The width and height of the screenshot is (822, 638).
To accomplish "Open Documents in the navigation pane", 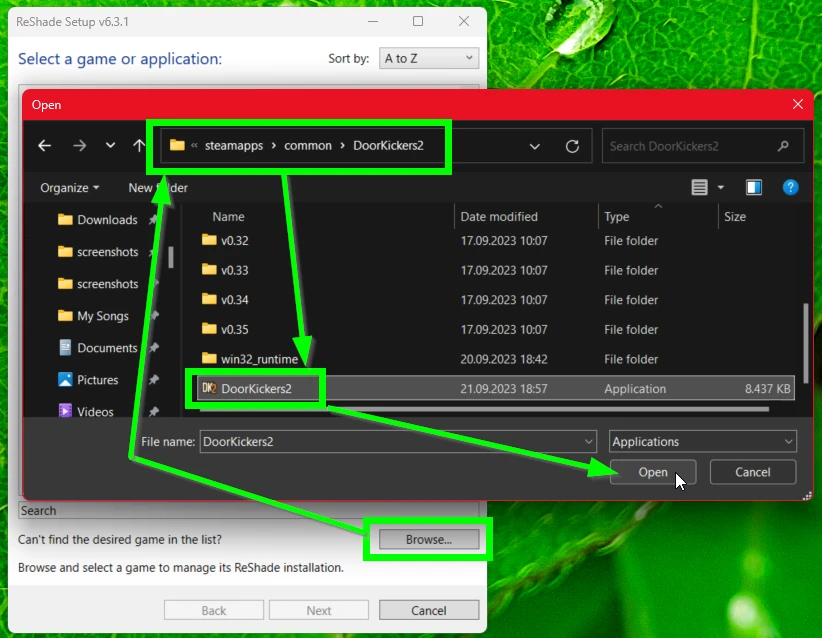I will point(107,348).
